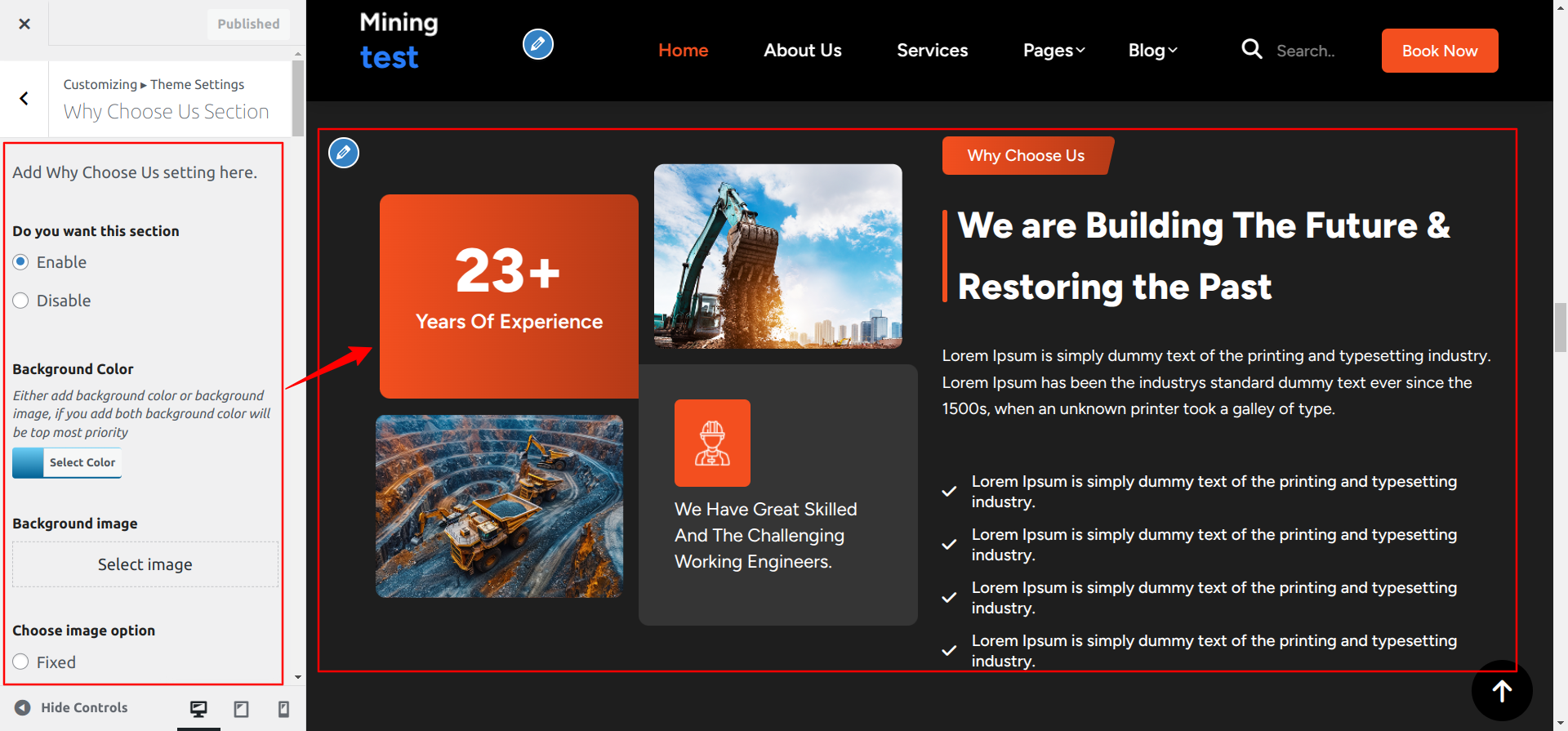Open the About Us menu item
Viewport: 1568px width, 731px height.
click(x=802, y=51)
